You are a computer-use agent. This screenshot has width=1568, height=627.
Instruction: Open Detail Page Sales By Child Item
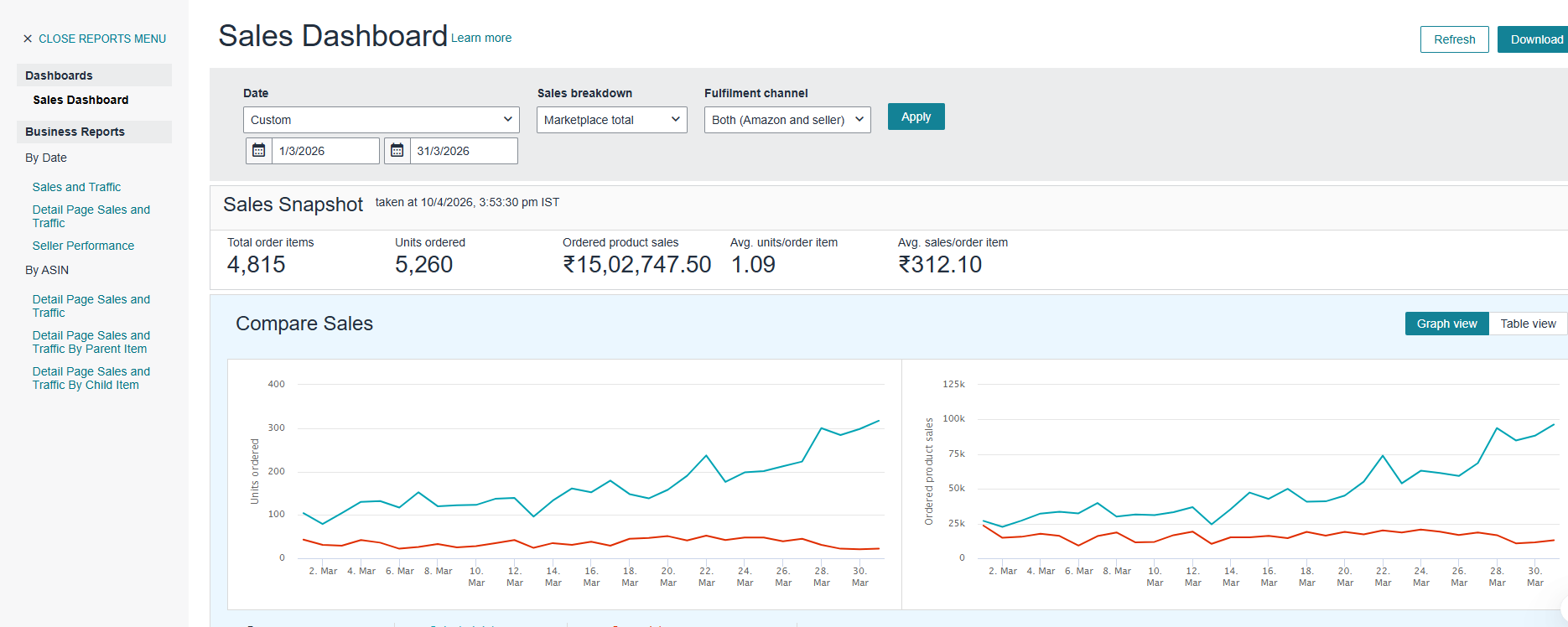click(x=91, y=378)
